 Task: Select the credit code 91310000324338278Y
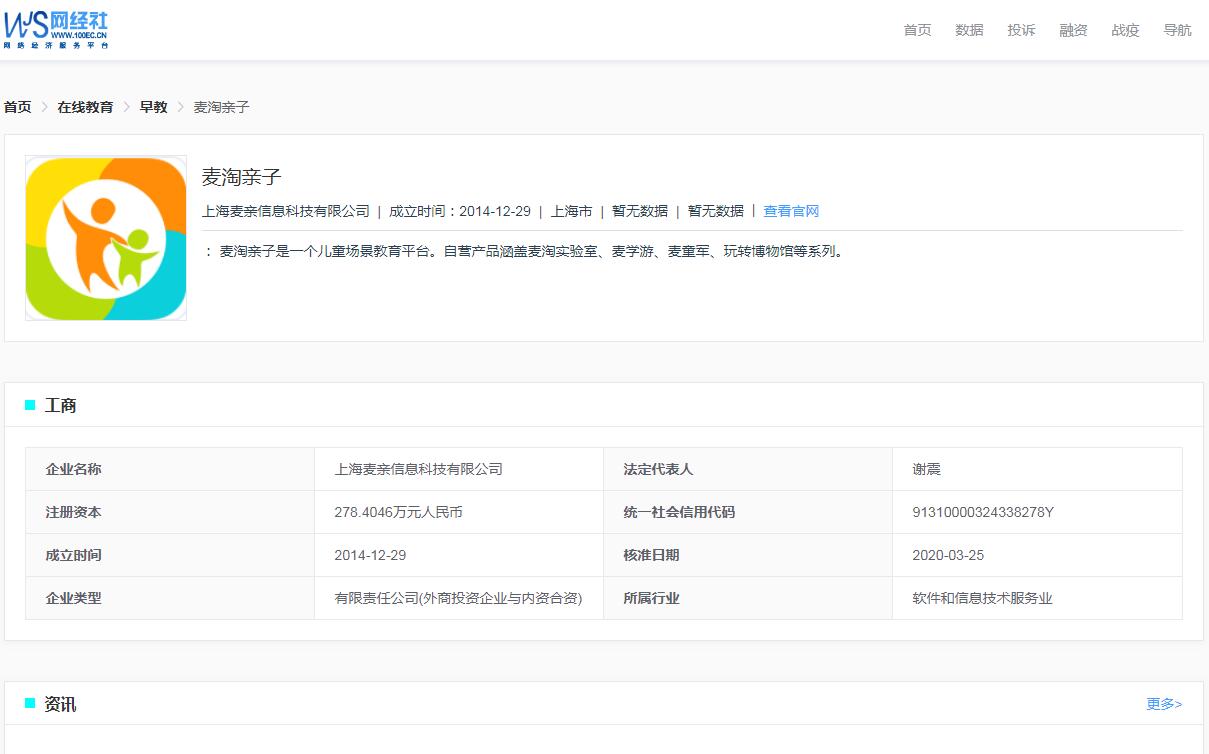tap(983, 512)
